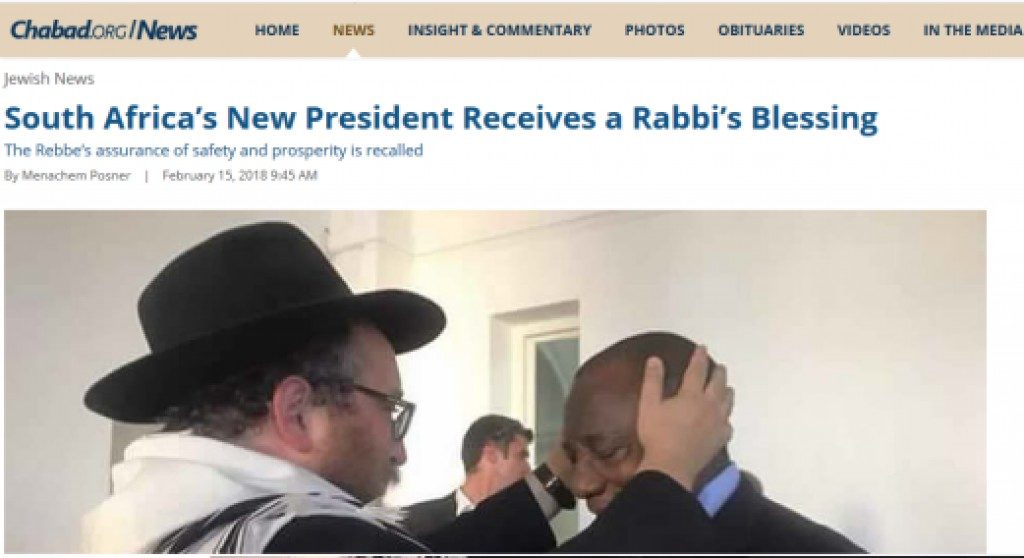Image resolution: width=1024 pixels, height=558 pixels.
Task: Select IN THE MEDIA nav item
Action: click(x=972, y=30)
